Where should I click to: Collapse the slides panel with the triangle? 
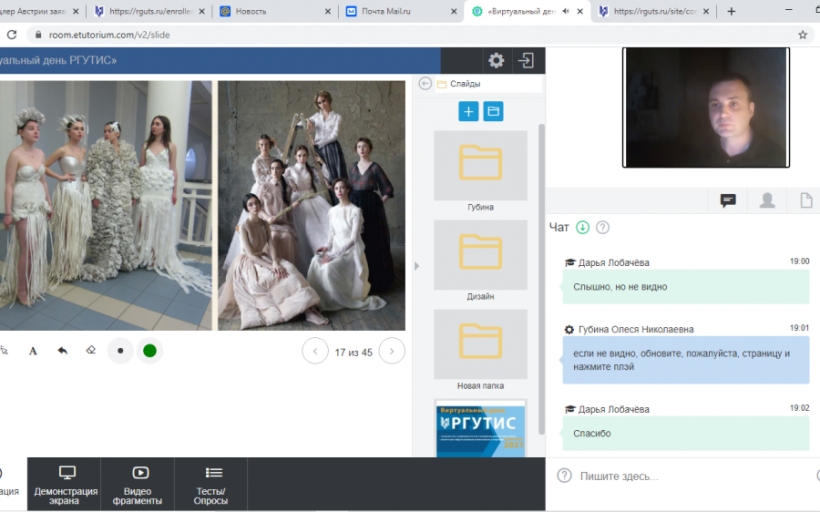pos(417,266)
